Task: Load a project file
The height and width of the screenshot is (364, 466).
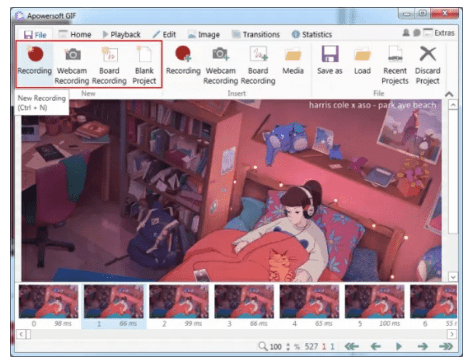Action: (x=362, y=61)
